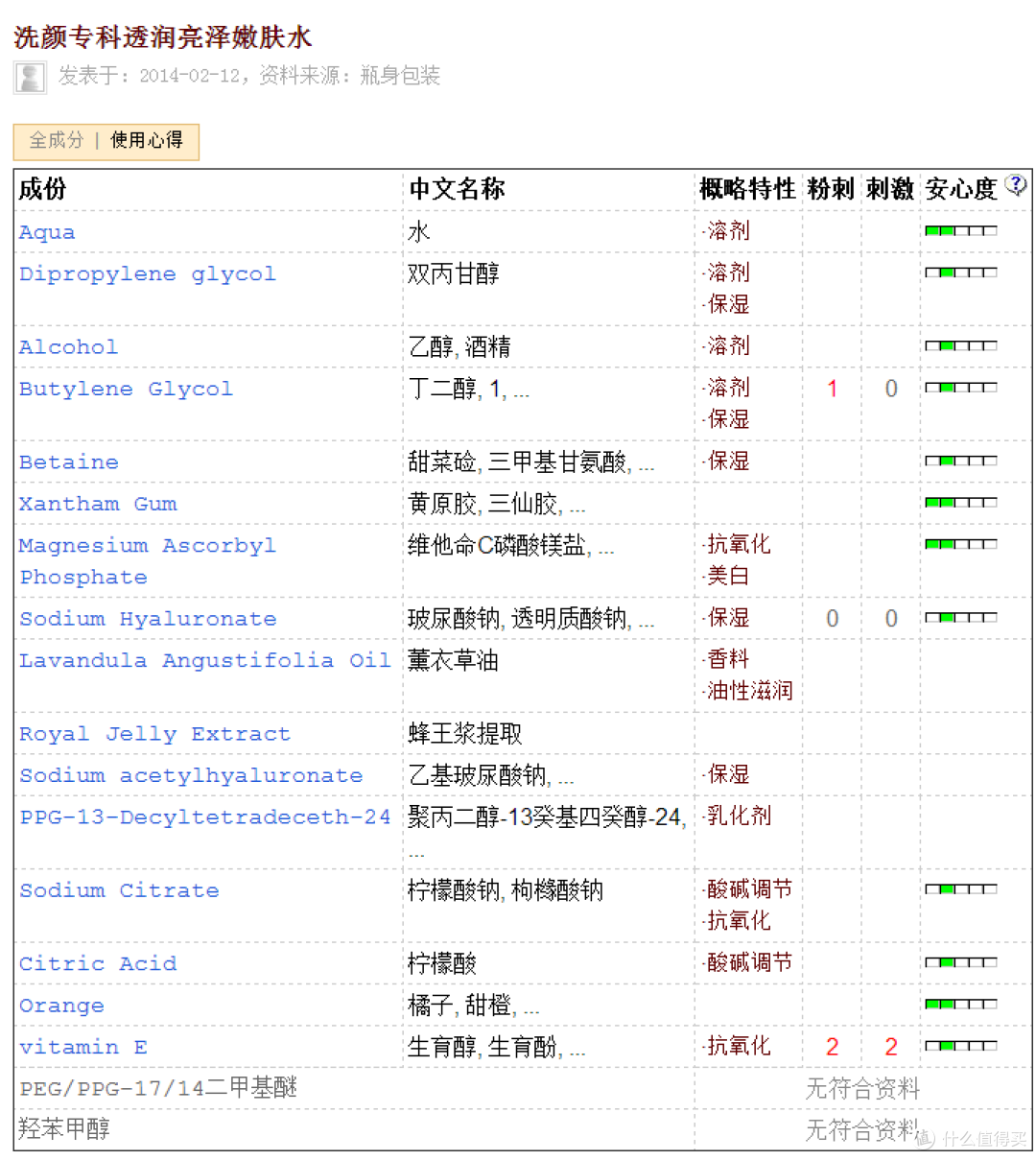This screenshot has width=1036, height=1160.
Task: Expand ellipsis after 橘子, 甜橙
Action: [x=531, y=1009]
